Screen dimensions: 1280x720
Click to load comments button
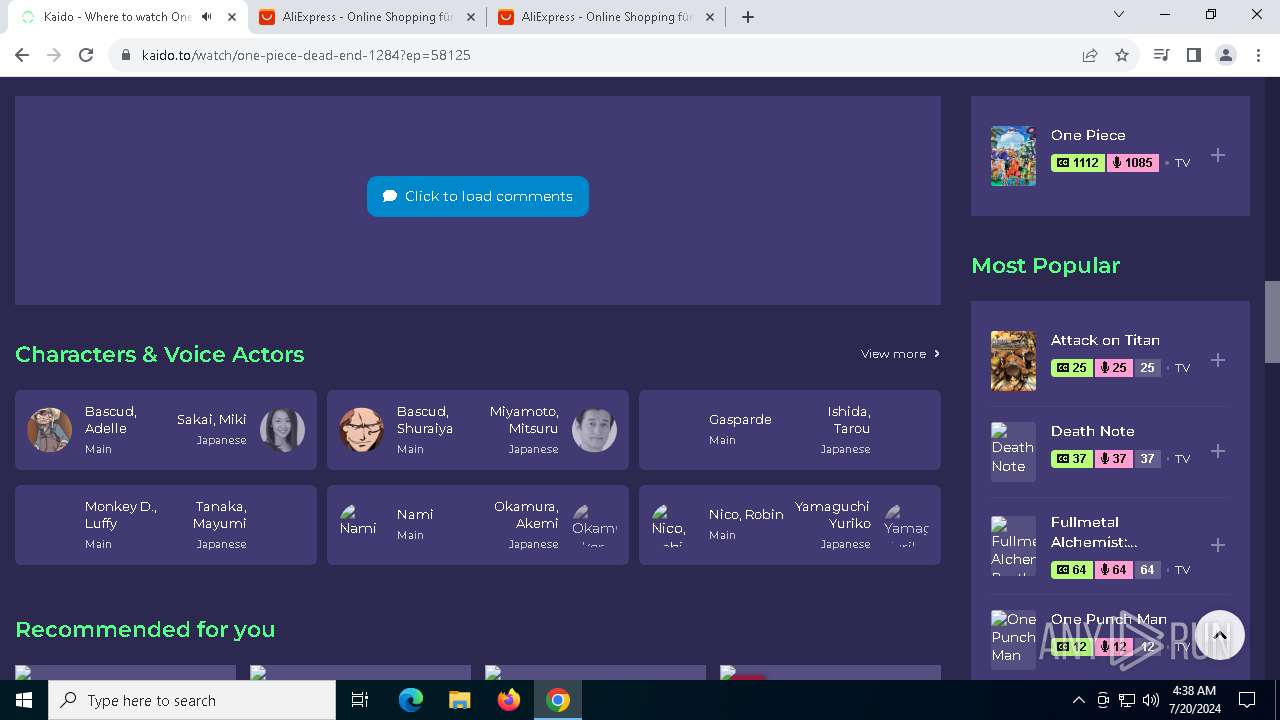coord(478,196)
